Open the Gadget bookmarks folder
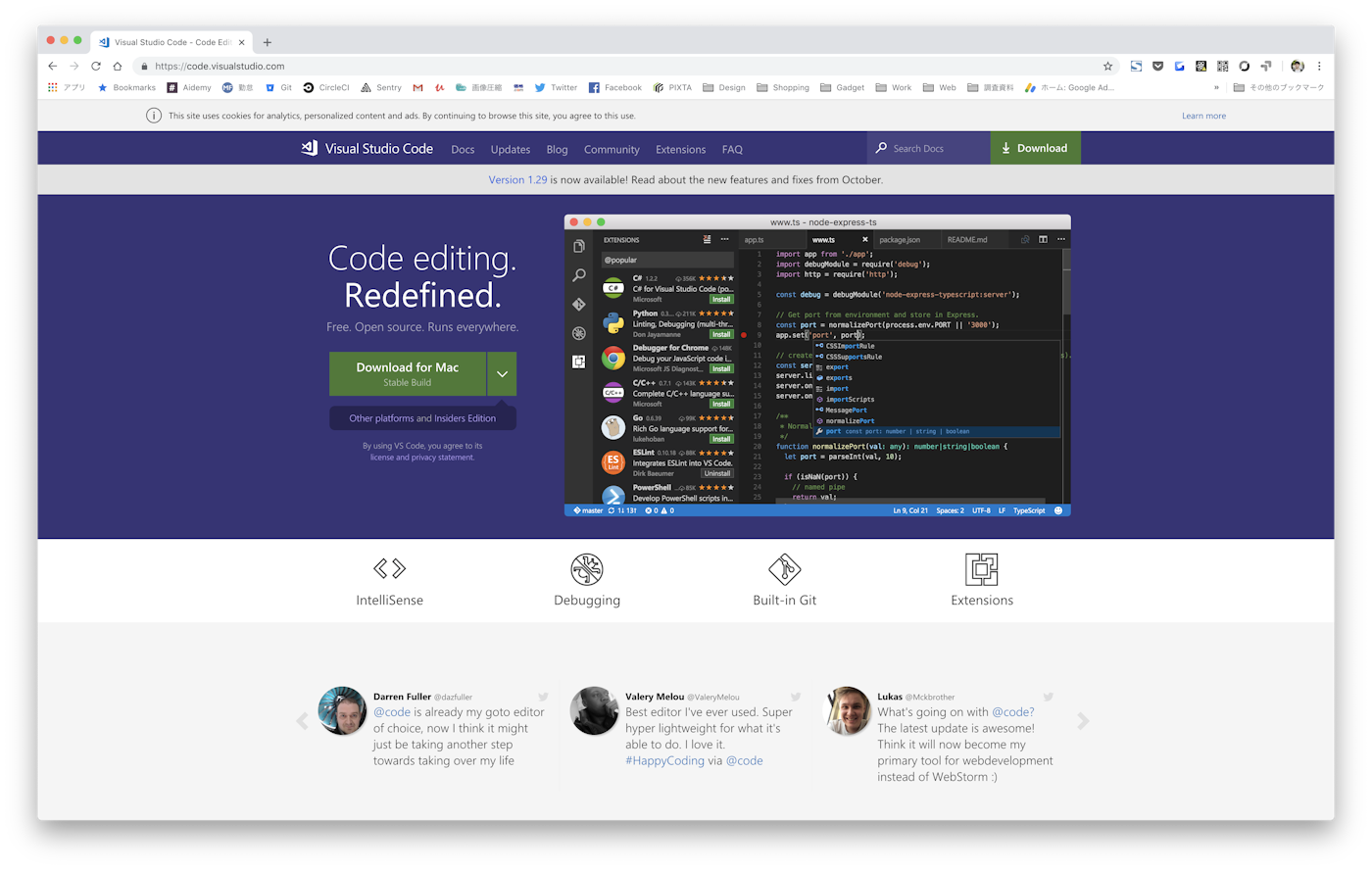Image resolution: width=1372 pixels, height=870 pixels. 843,87
